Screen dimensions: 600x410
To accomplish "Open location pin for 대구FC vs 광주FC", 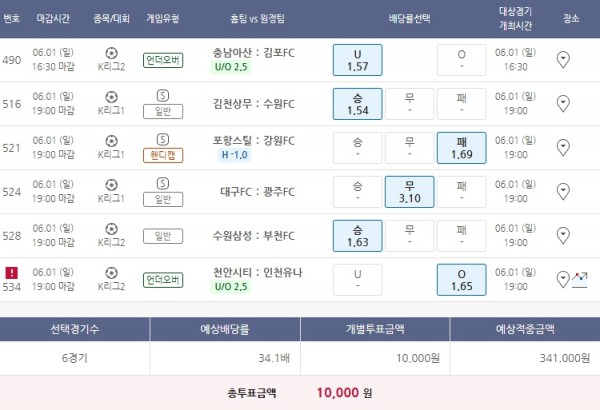I will (563, 191).
